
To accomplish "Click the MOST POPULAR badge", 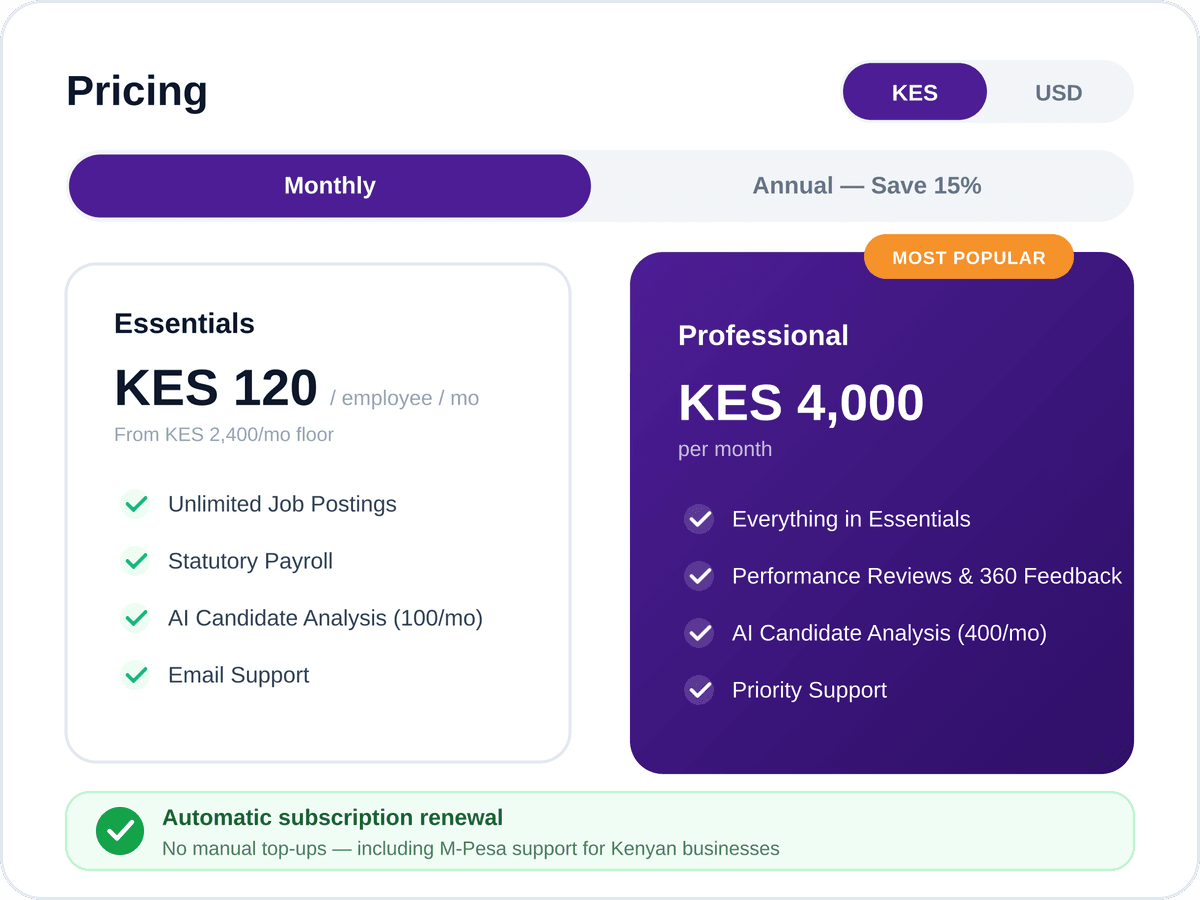I will coord(968,257).
